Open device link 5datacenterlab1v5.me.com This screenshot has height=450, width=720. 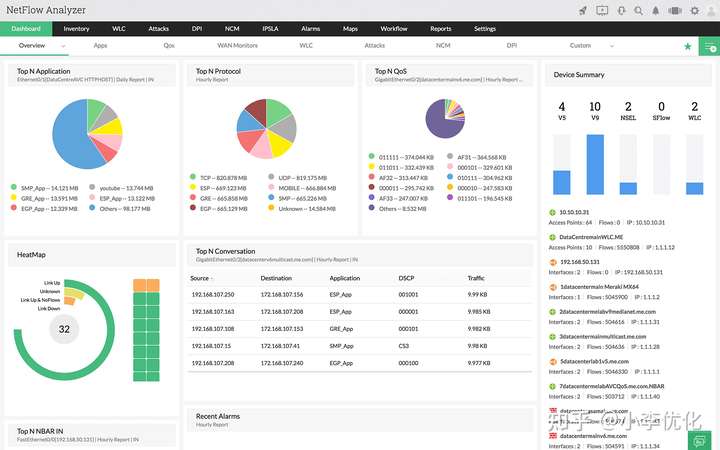pyautogui.click(x=594, y=361)
